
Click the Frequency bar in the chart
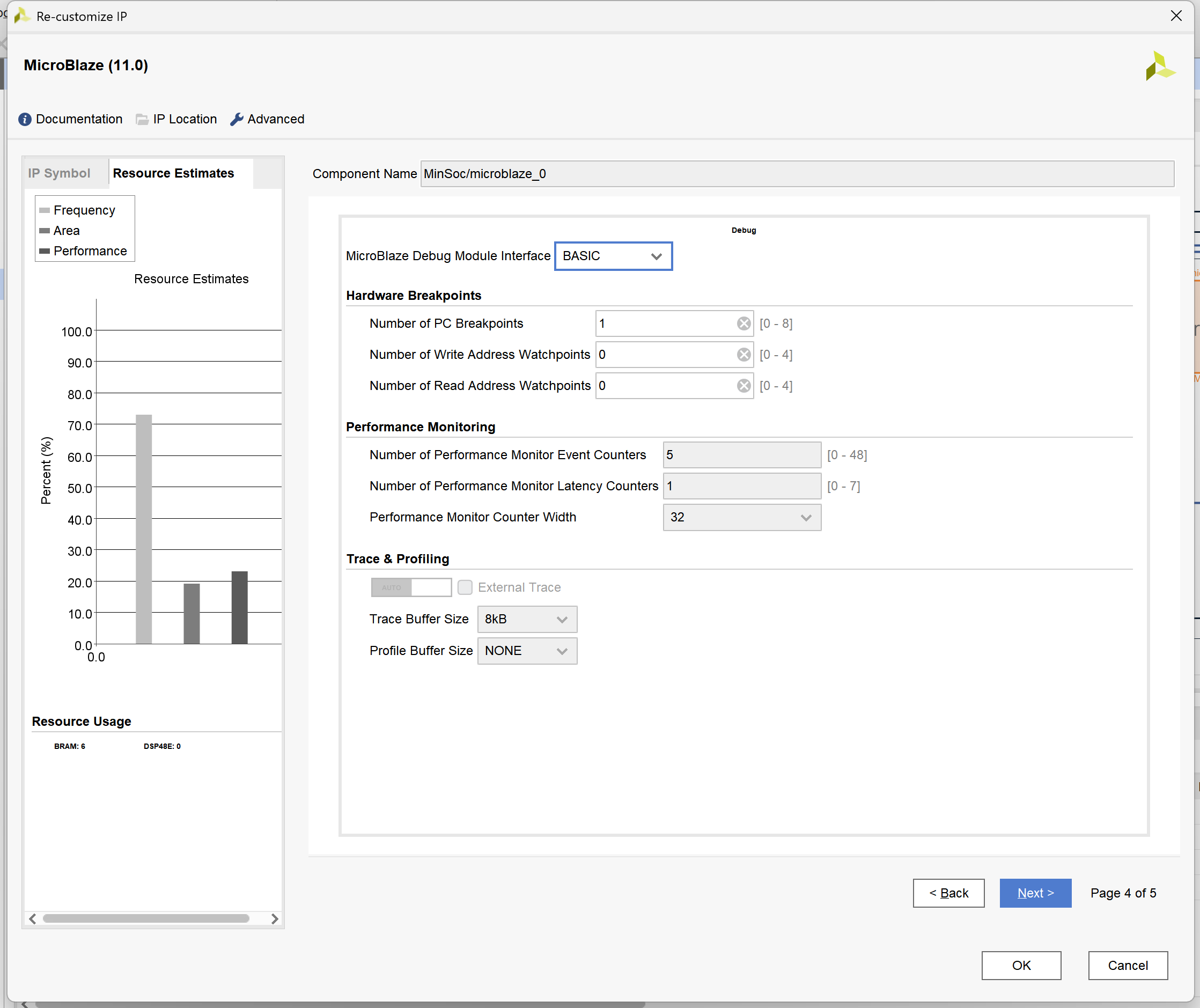pyautogui.click(x=143, y=529)
